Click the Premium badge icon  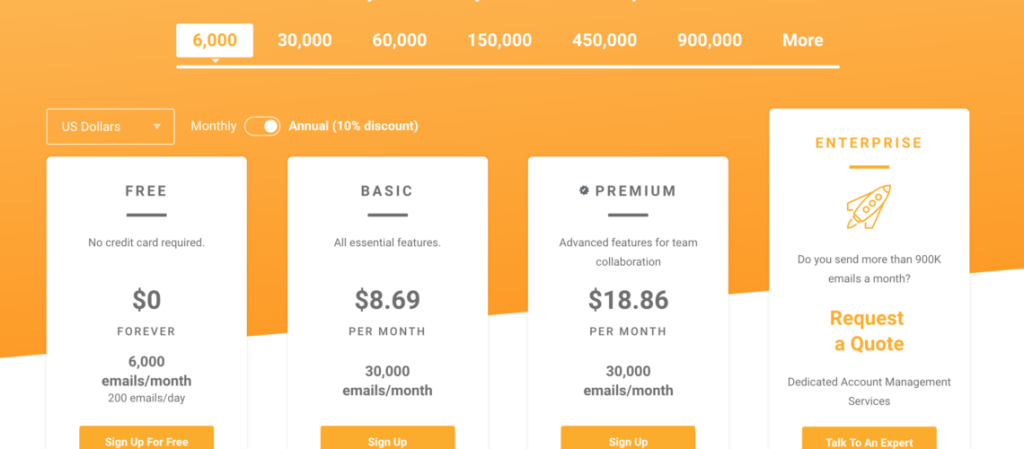click(x=583, y=190)
